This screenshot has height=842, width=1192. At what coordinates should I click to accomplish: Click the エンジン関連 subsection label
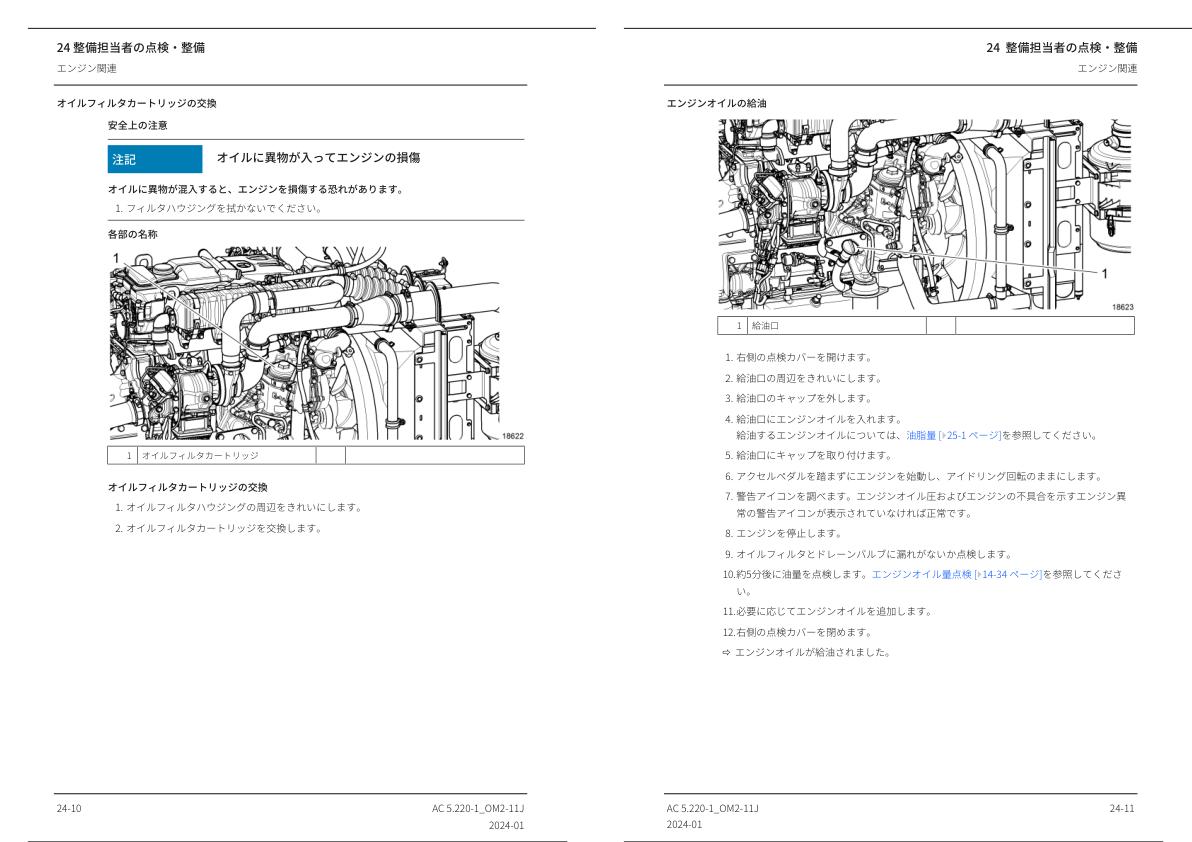click(87, 69)
